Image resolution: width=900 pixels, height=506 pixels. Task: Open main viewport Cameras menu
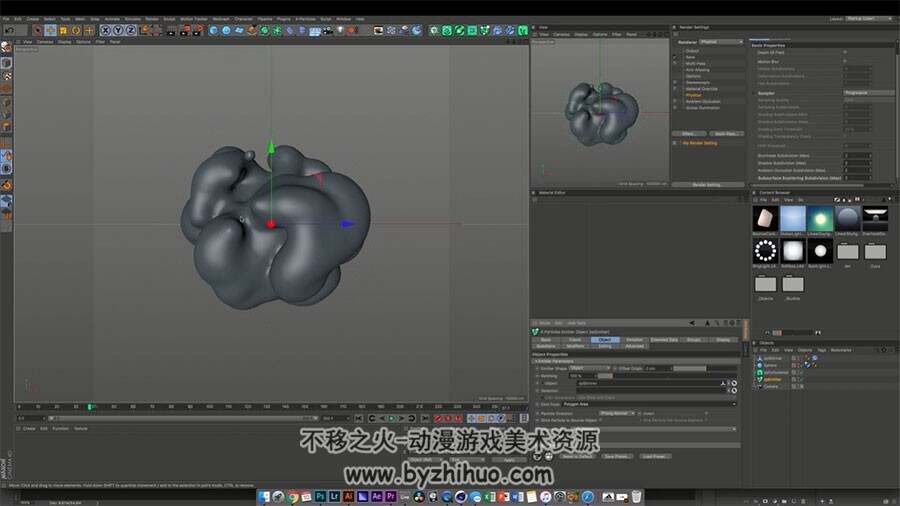[45, 42]
